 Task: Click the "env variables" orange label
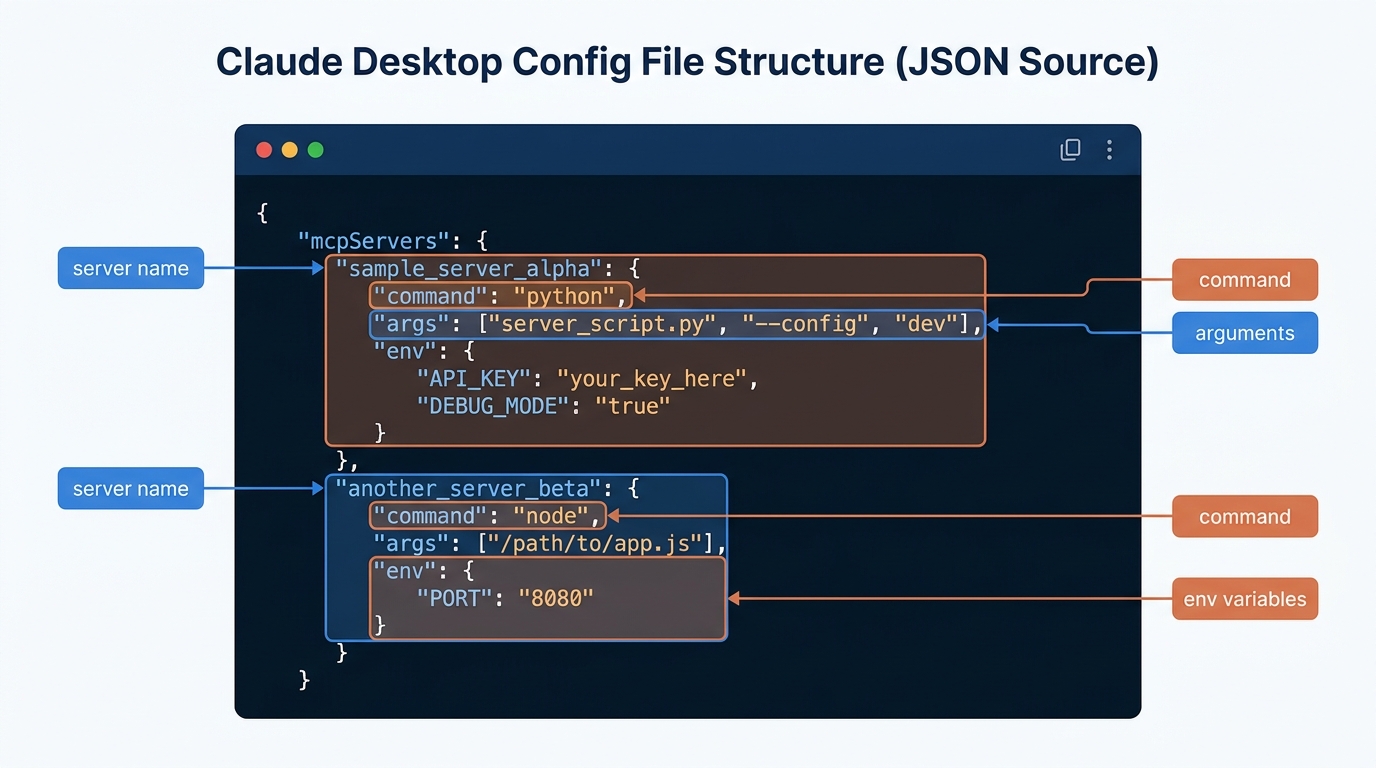[x=1245, y=599]
